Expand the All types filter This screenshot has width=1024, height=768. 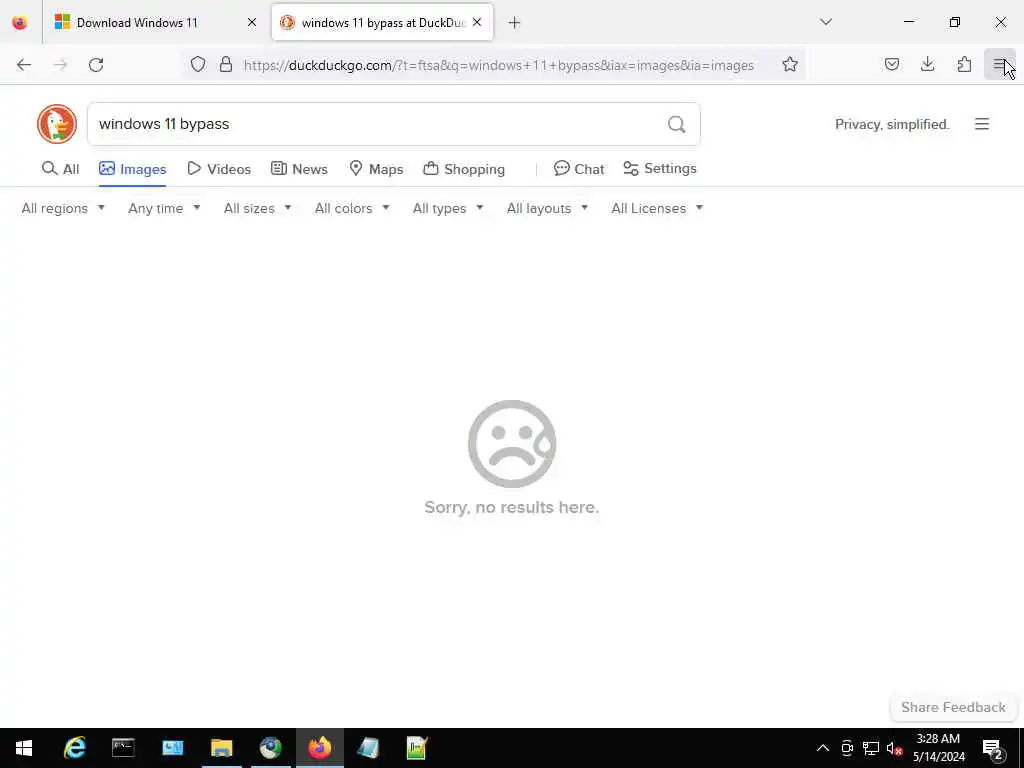[x=448, y=208]
